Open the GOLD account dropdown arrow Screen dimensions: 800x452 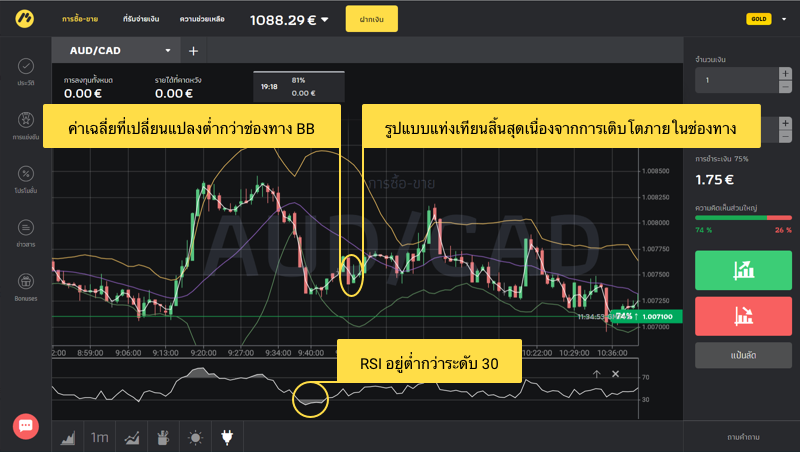point(779,19)
